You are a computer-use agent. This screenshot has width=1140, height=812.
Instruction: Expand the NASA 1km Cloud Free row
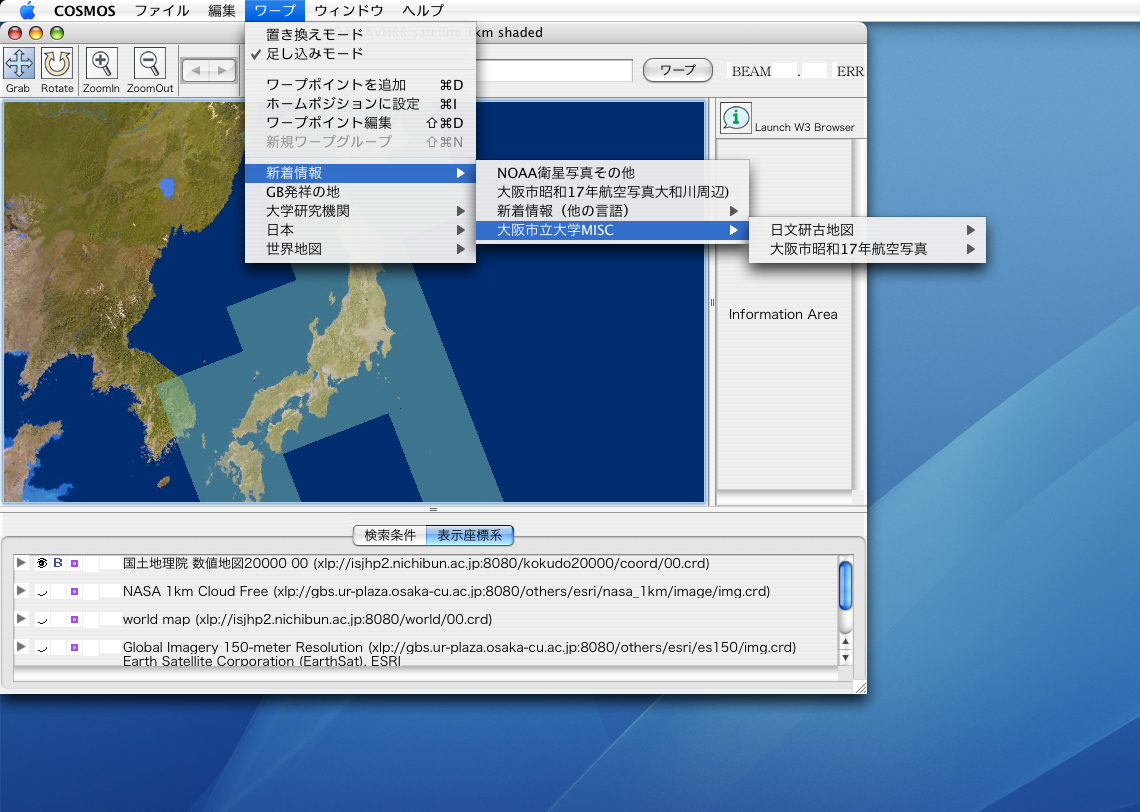[x=21, y=591]
